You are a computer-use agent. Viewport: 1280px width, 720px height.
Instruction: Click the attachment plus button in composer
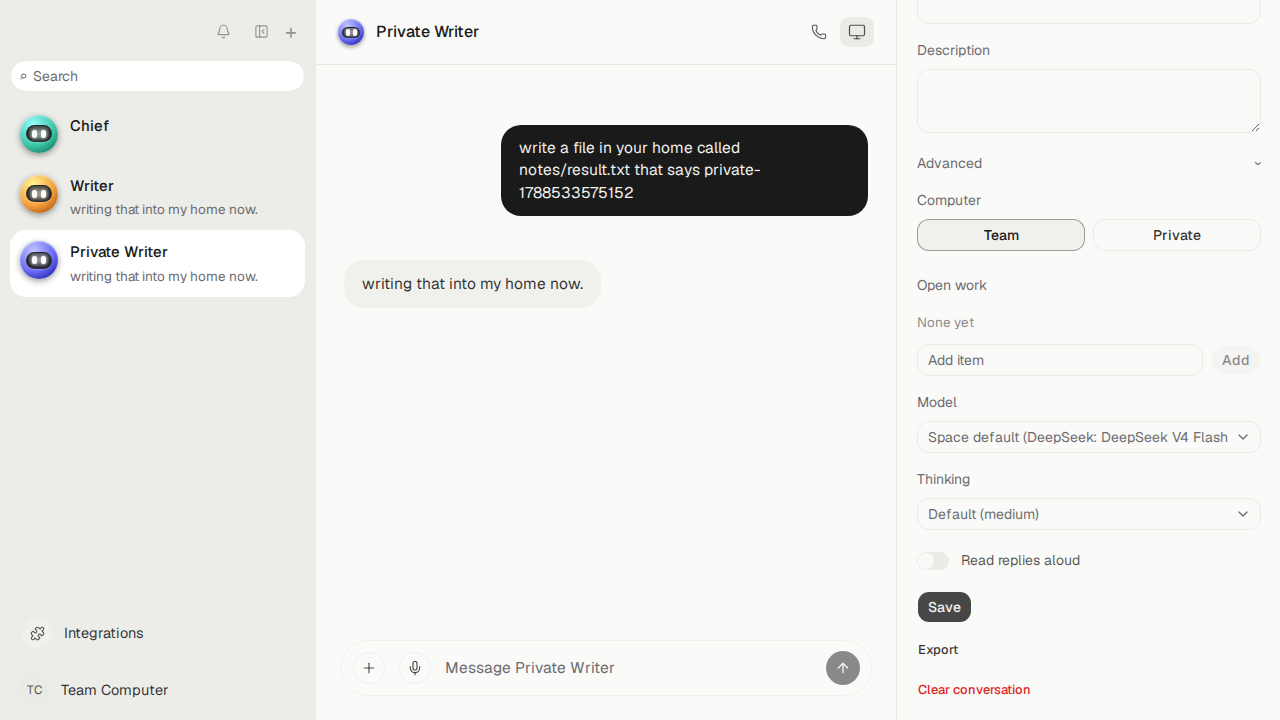coord(369,668)
